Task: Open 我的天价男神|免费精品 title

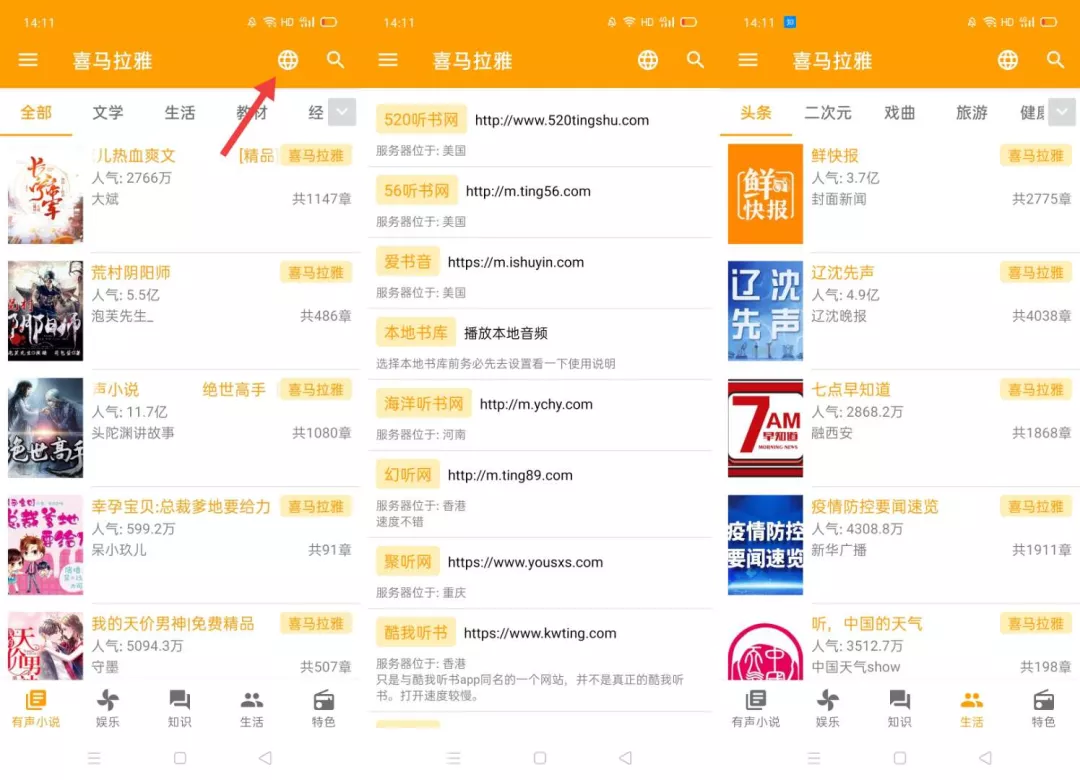Action: (x=173, y=624)
